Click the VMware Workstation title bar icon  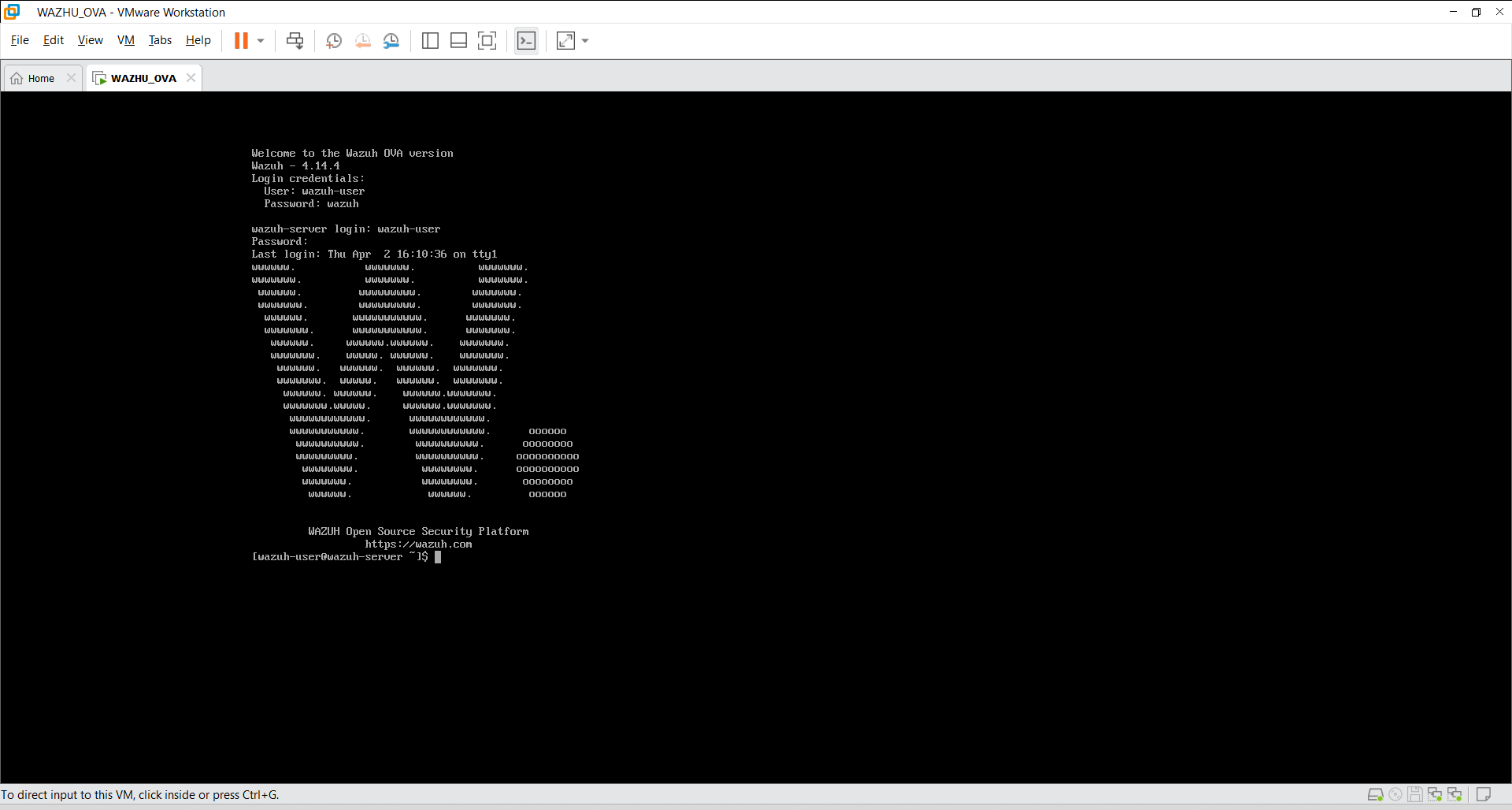(12, 12)
